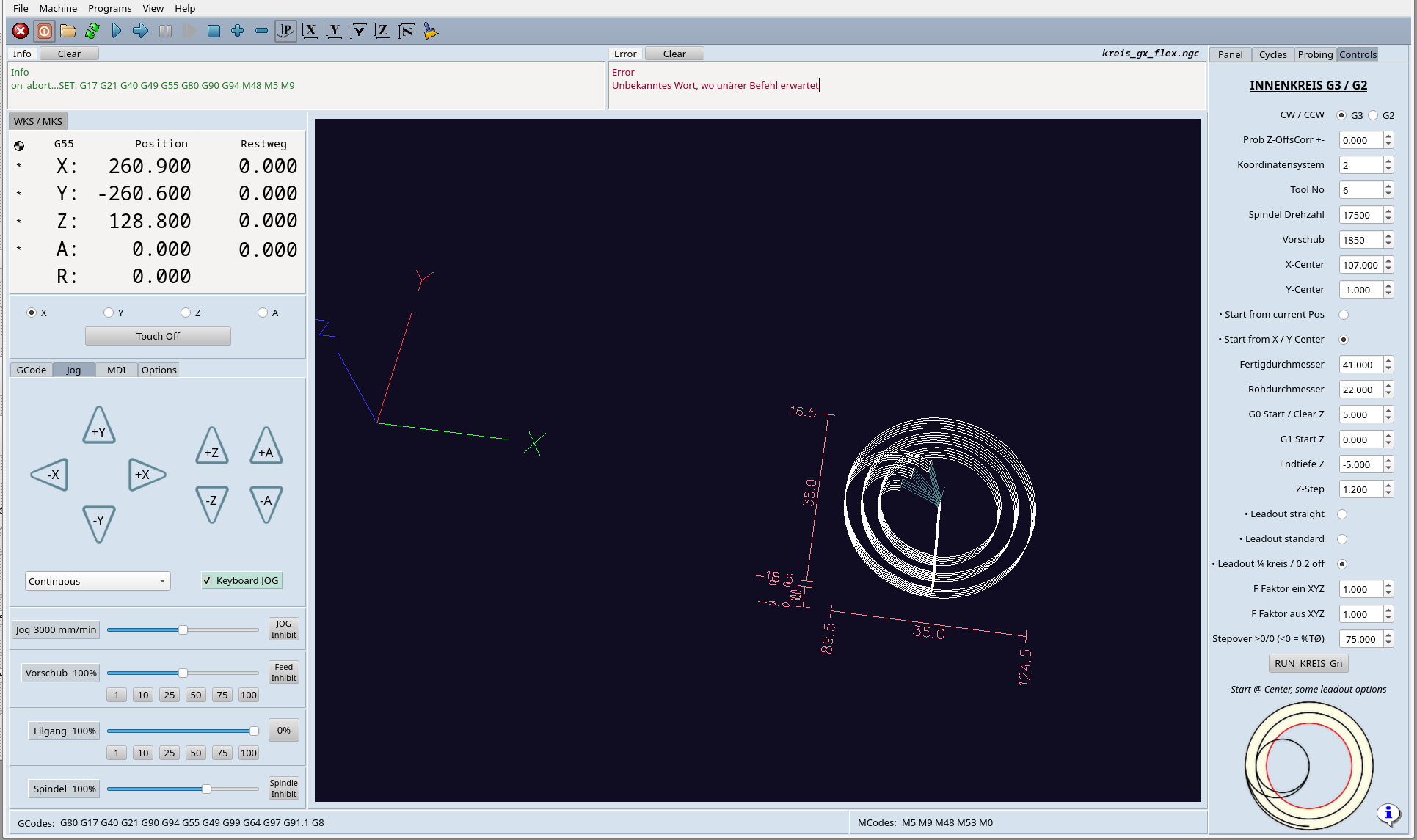The image size is (1417, 840).
Task: Click the red emergency stop icon
Action: click(x=21, y=31)
